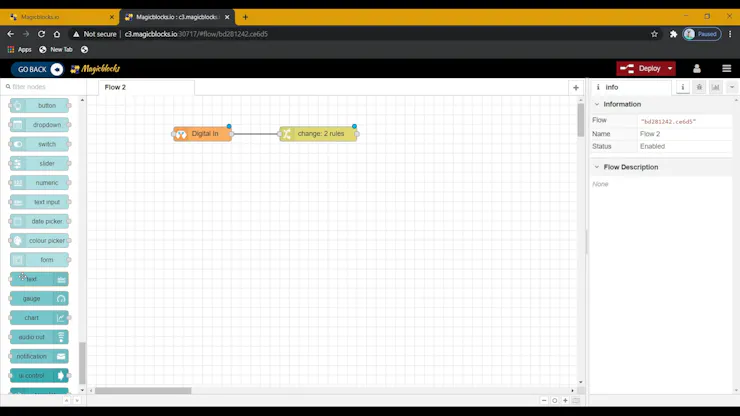Open the Deploy options dropdown arrow

pyautogui.click(x=670, y=68)
